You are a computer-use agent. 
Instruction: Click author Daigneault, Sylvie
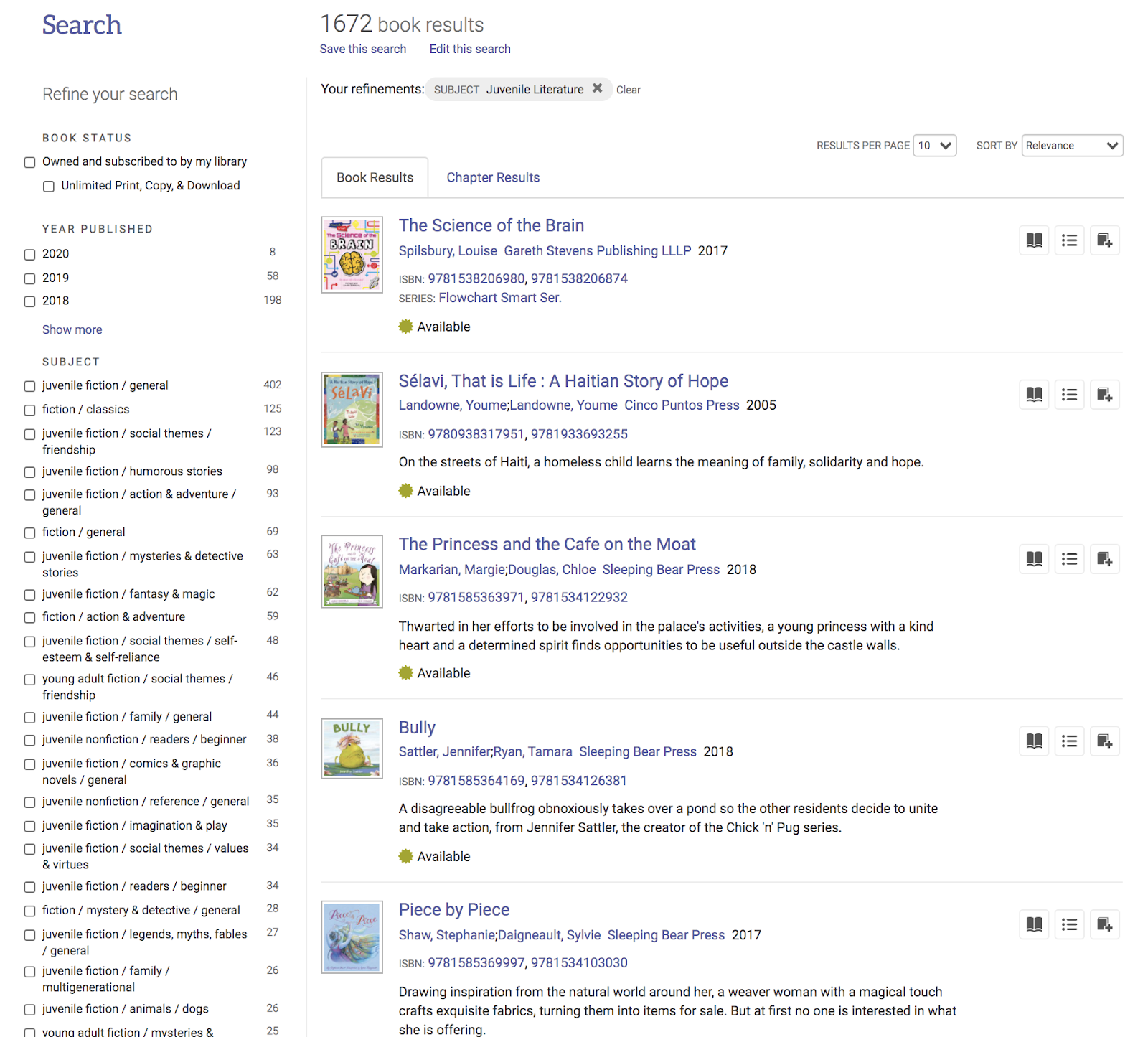(550, 935)
